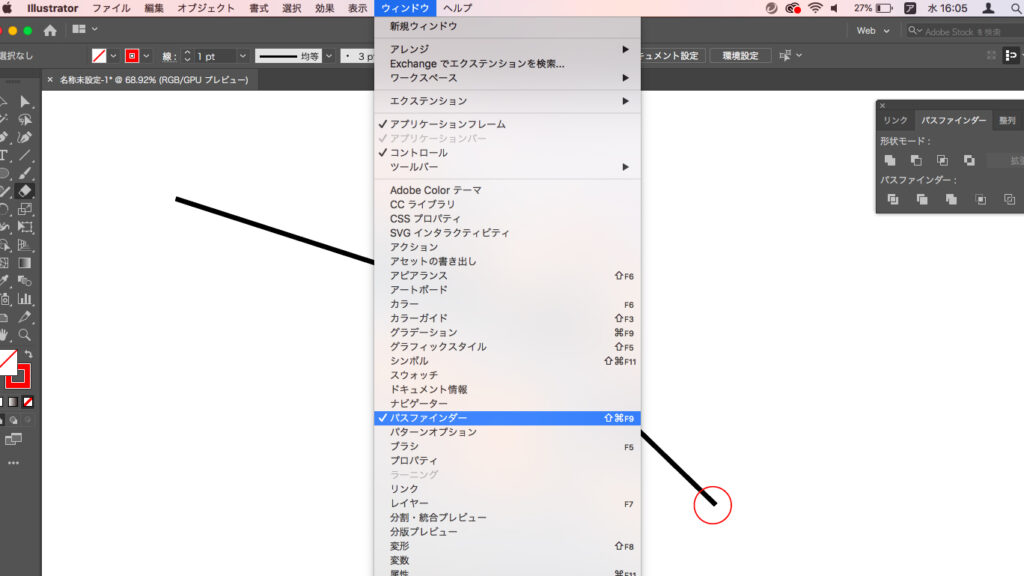Click the first Pathfinder divide icon
1024x576 pixels.
tap(893, 199)
